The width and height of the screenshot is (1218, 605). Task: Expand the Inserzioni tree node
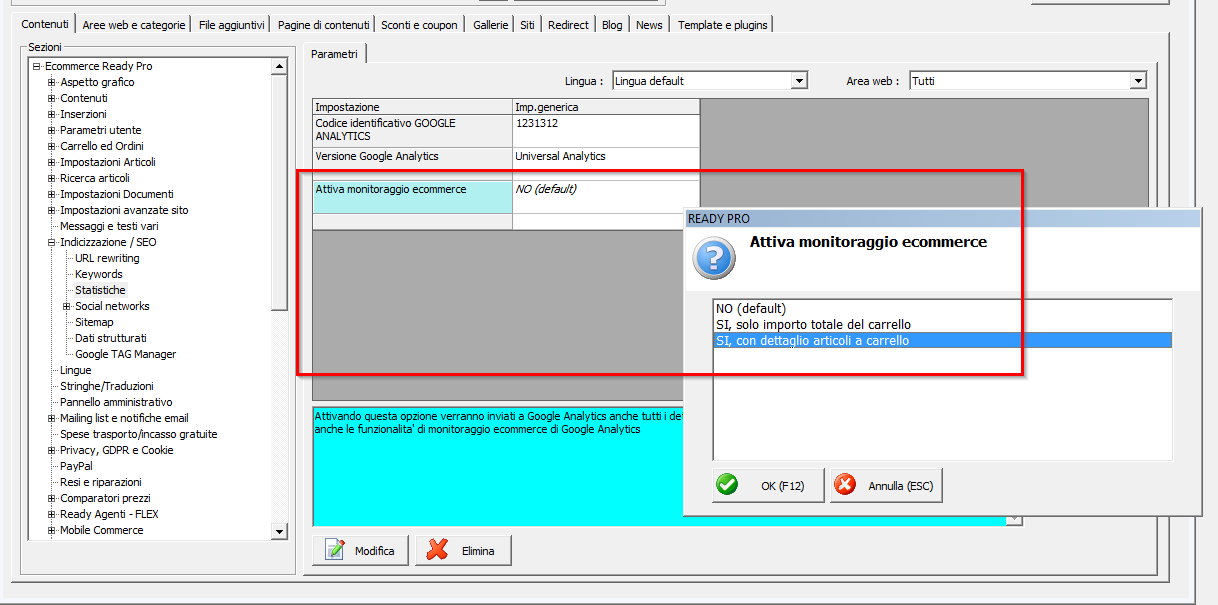52,114
